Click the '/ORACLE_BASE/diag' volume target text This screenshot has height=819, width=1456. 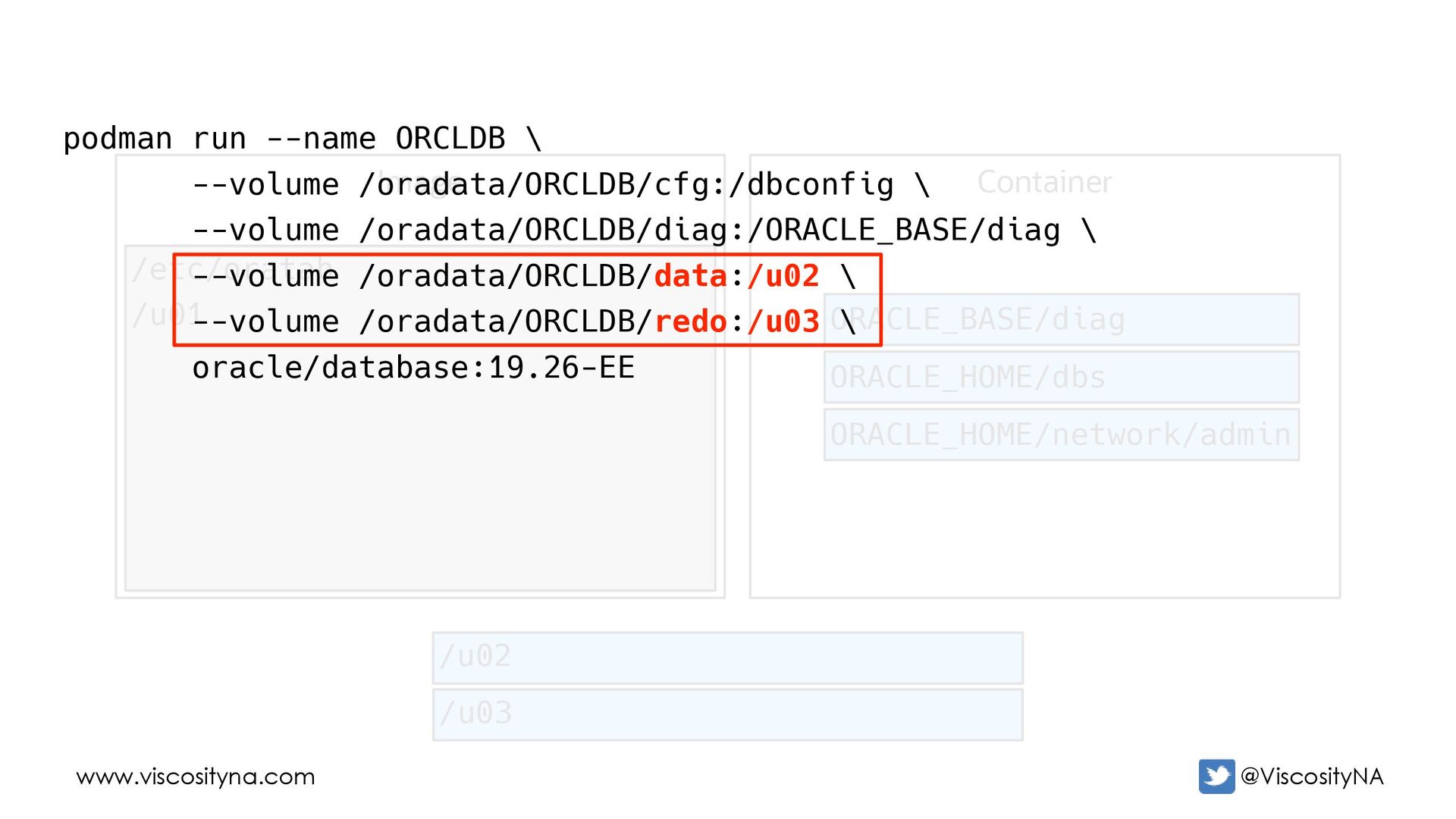pyautogui.click(x=904, y=231)
